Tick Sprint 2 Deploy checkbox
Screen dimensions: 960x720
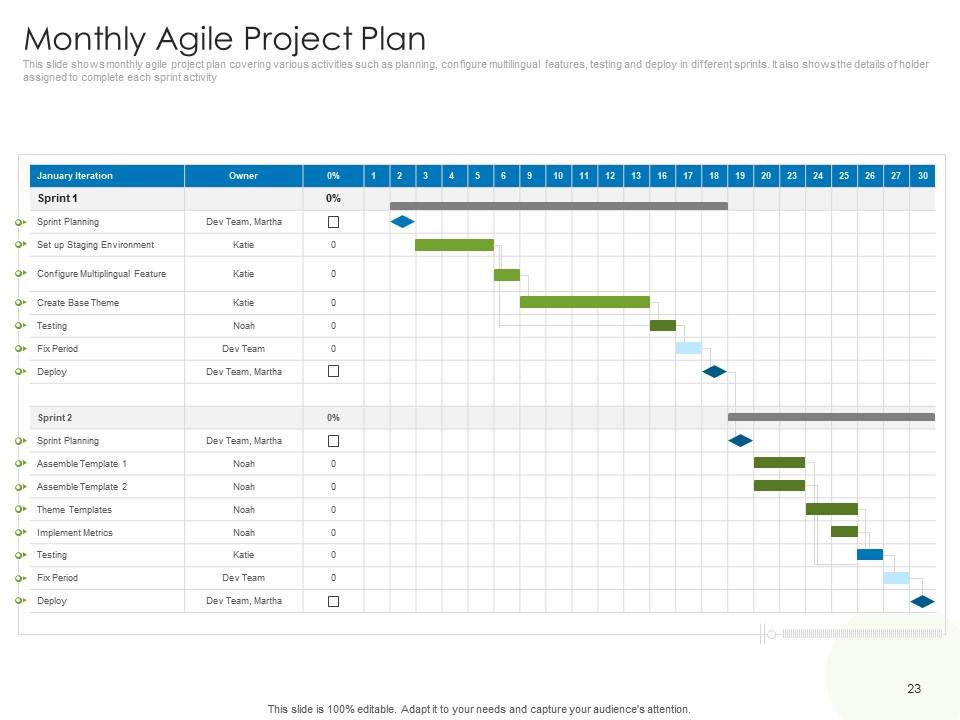point(334,601)
